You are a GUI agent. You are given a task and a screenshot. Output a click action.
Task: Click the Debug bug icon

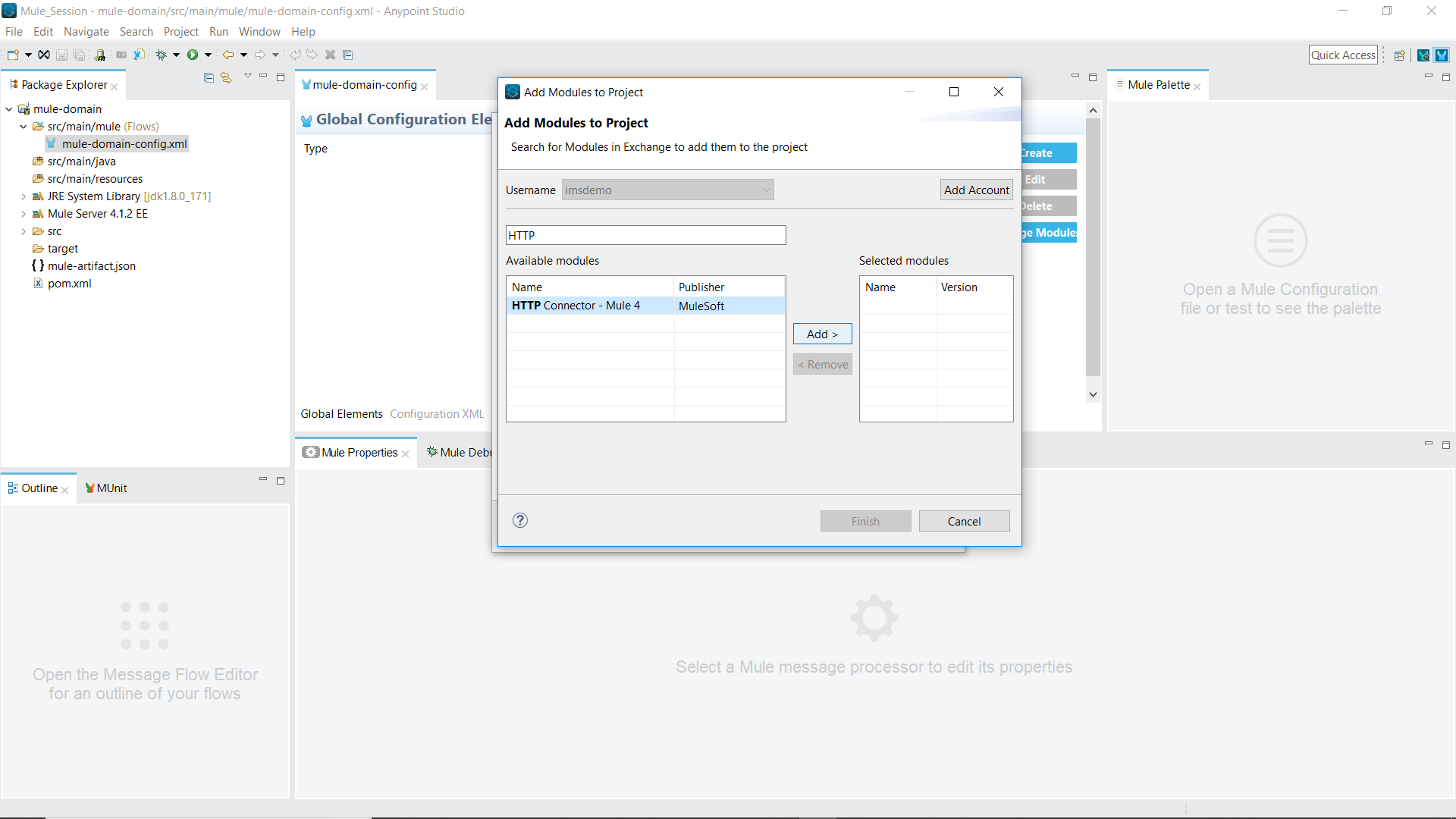tap(161, 55)
